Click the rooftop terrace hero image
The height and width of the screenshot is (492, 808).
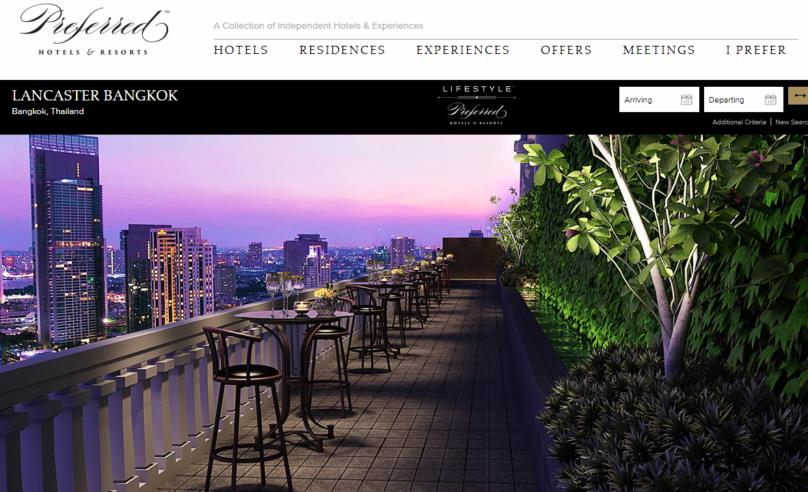(x=404, y=313)
